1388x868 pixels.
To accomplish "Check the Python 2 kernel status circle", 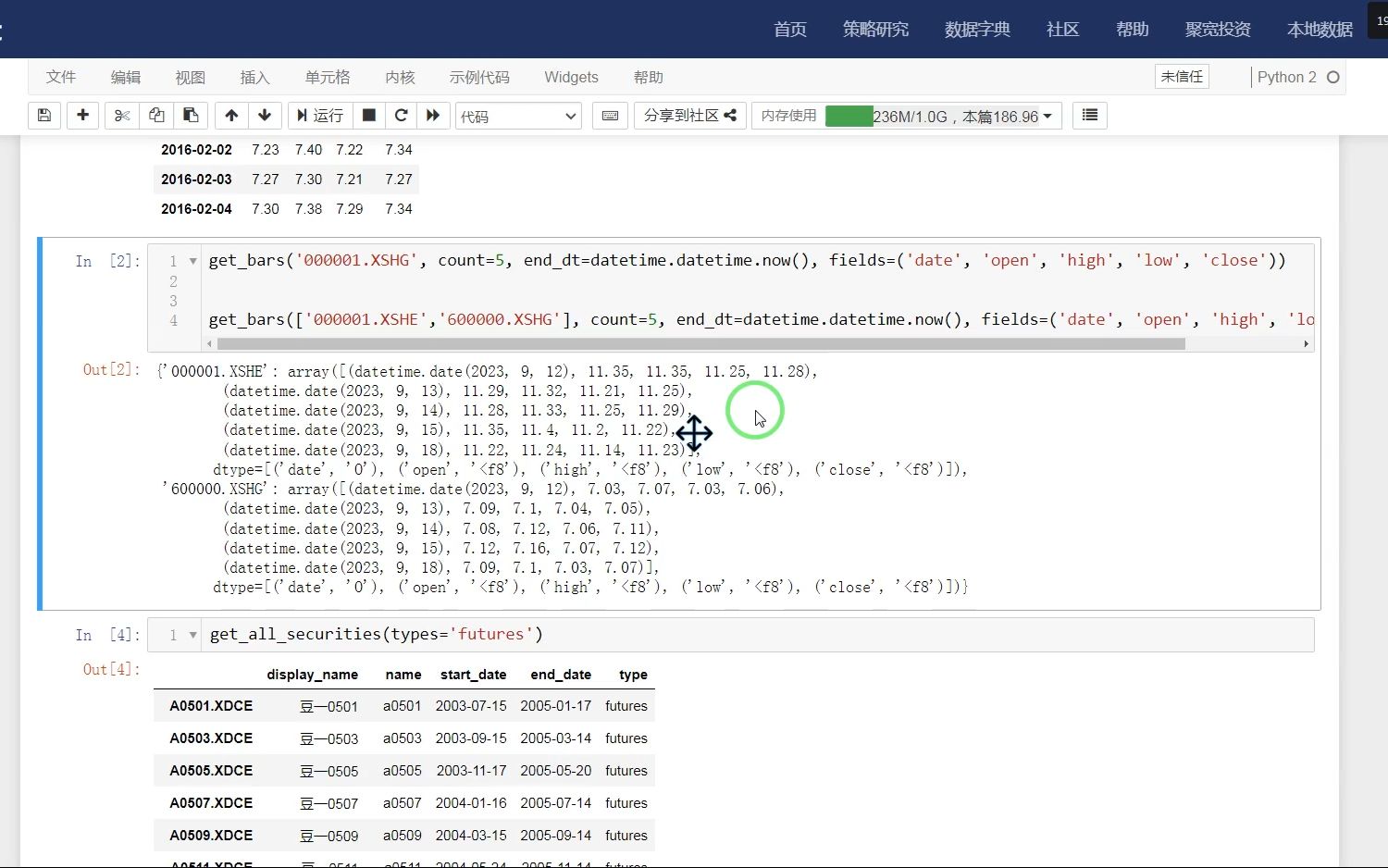I will point(1333,77).
